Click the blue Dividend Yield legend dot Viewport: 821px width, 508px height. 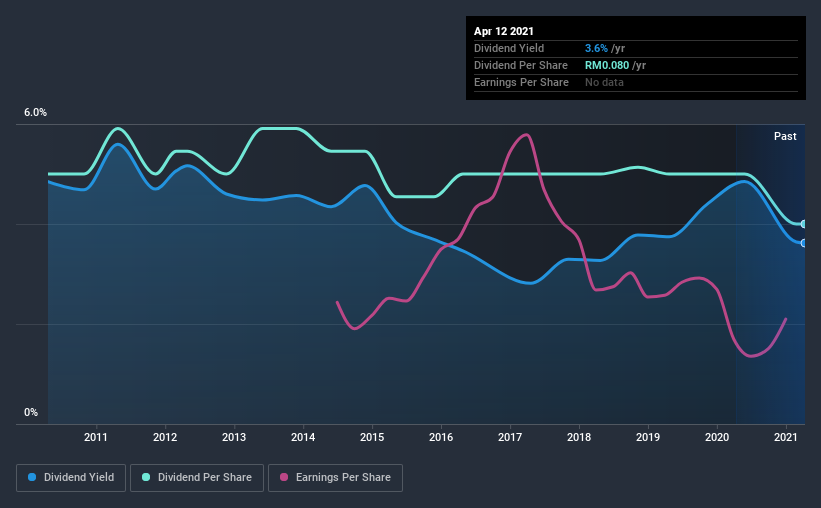32,477
